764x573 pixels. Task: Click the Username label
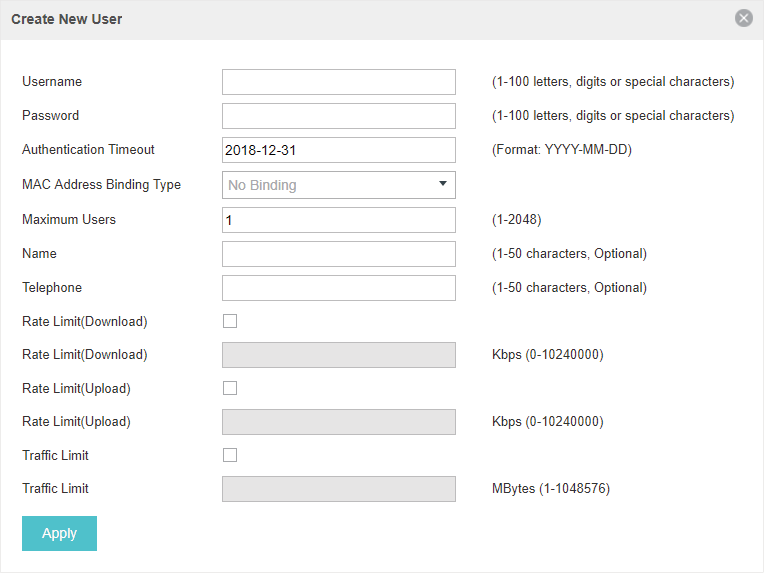(x=52, y=81)
